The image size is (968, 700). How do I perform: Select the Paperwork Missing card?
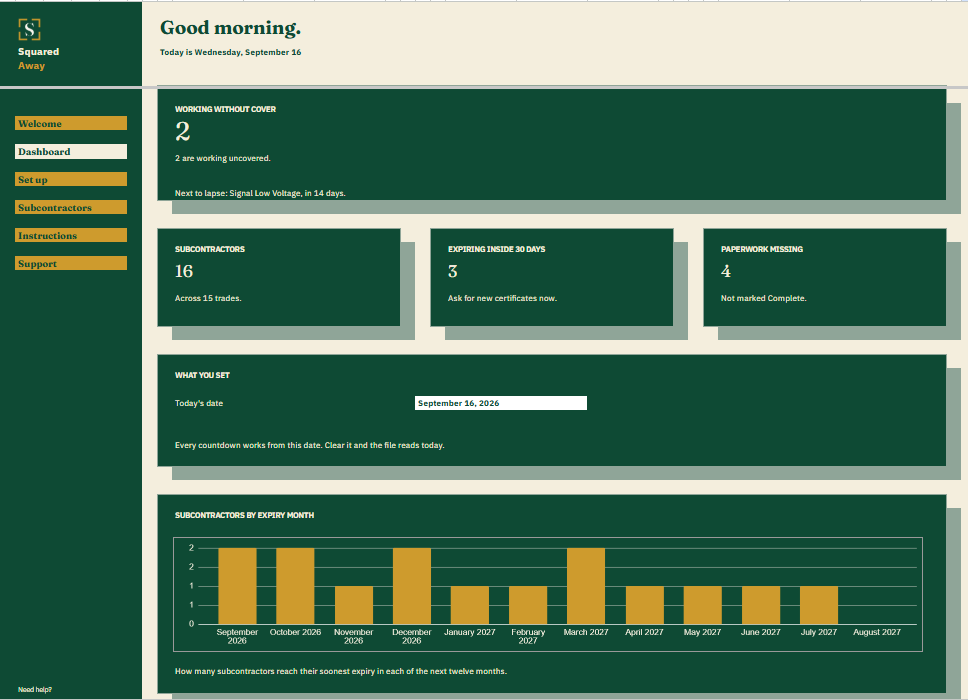(x=824, y=277)
